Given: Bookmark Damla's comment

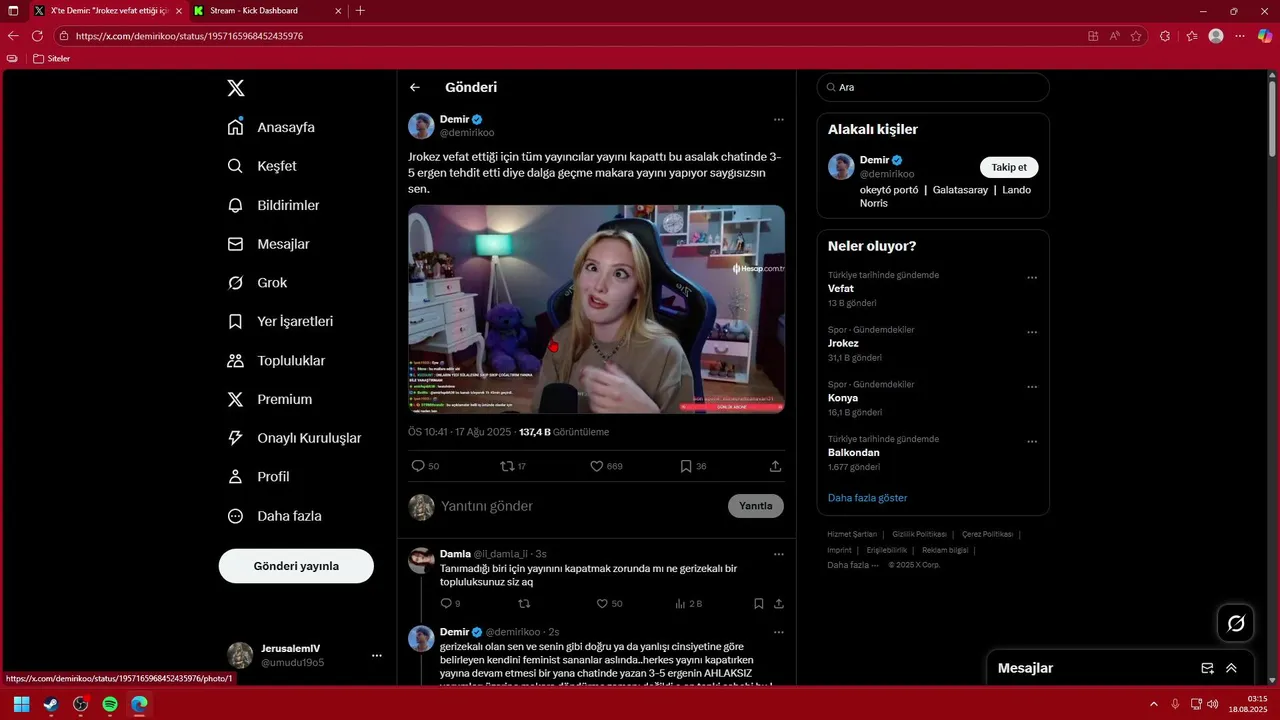Looking at the screenshot, I should 759,604.
